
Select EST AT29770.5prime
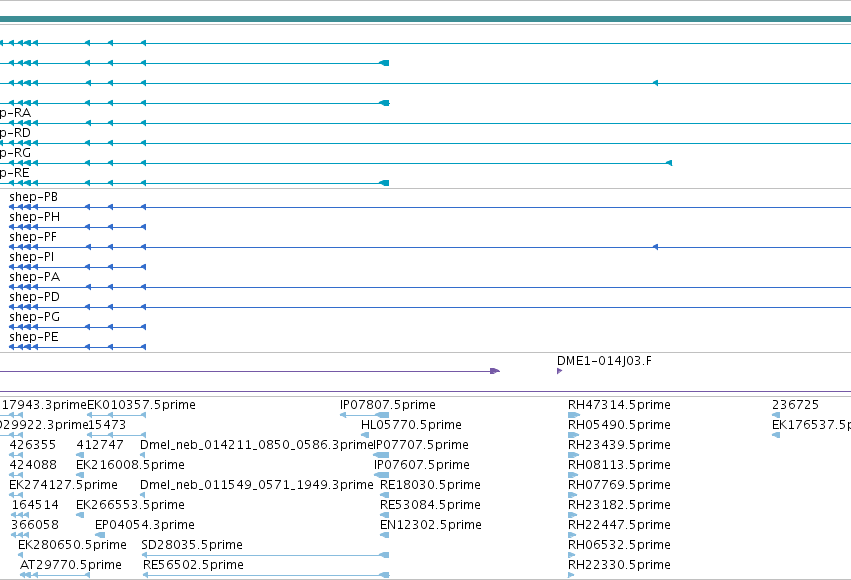coord(71,565)
